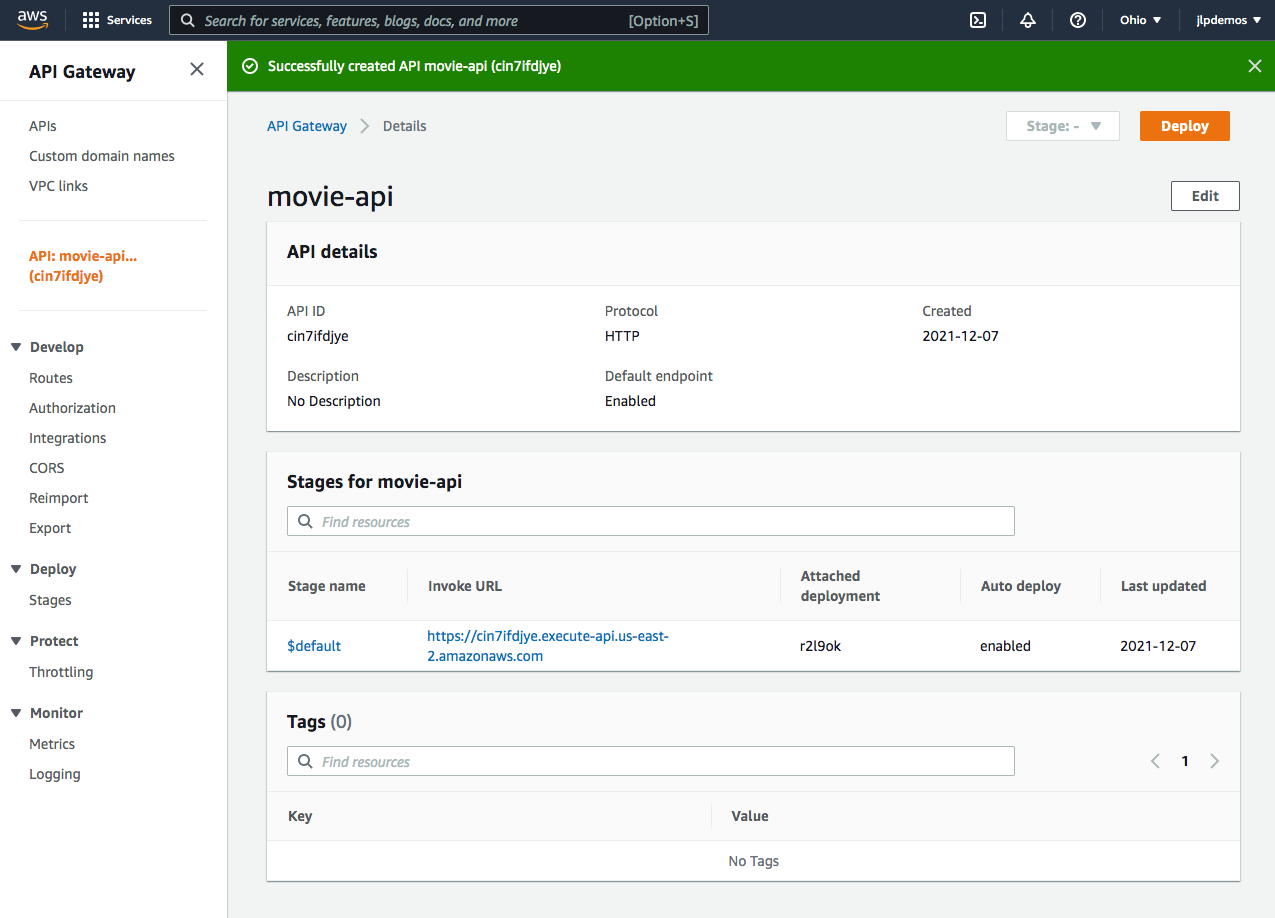Image resolution: width=1275 pixels, height=918 pixels.
Task: Open the jlpdemos account dropdown
Action: tap(1229, 20)
